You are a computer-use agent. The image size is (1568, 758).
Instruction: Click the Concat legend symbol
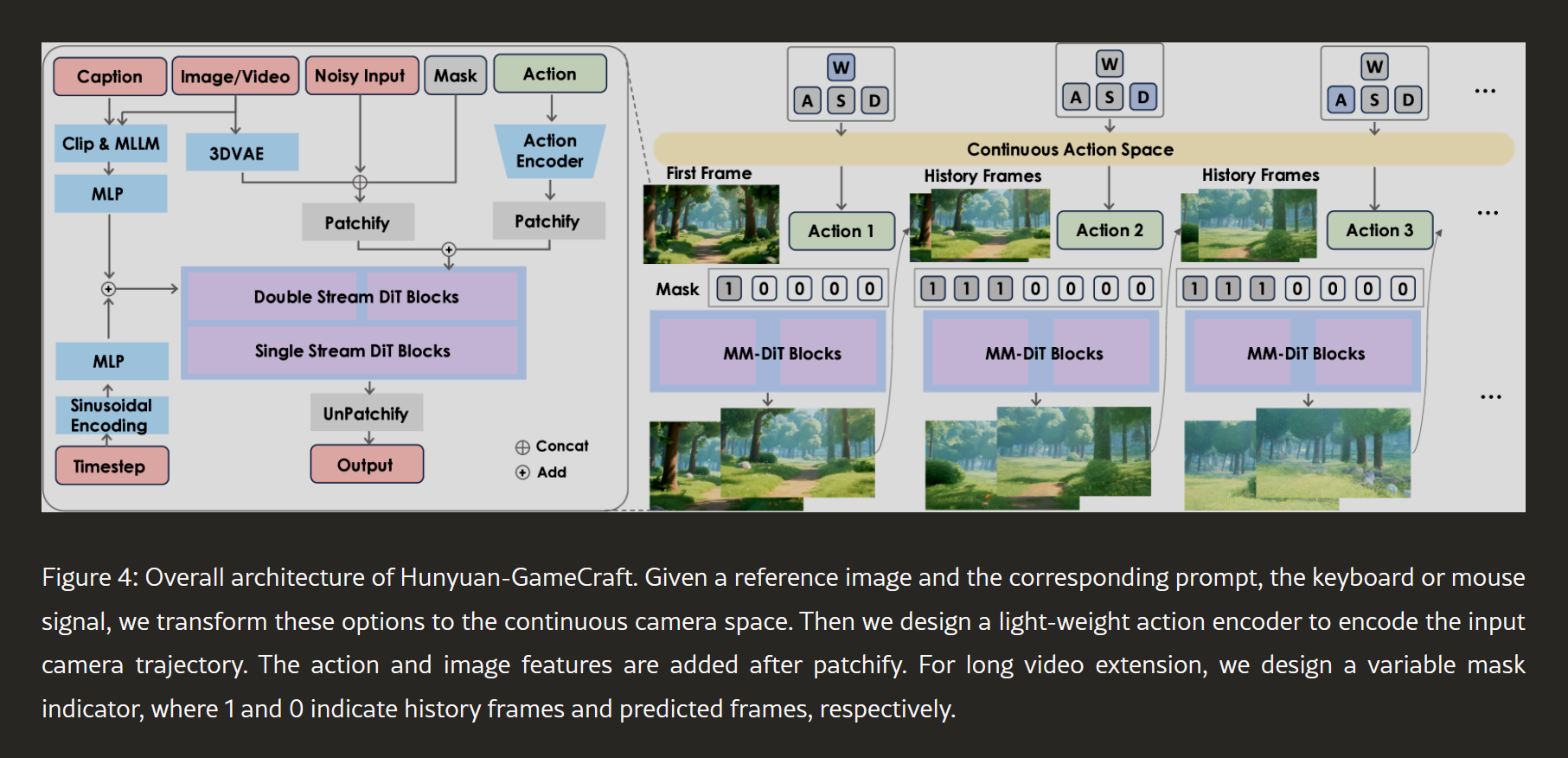pyautogui.click(x=522, y=447)
